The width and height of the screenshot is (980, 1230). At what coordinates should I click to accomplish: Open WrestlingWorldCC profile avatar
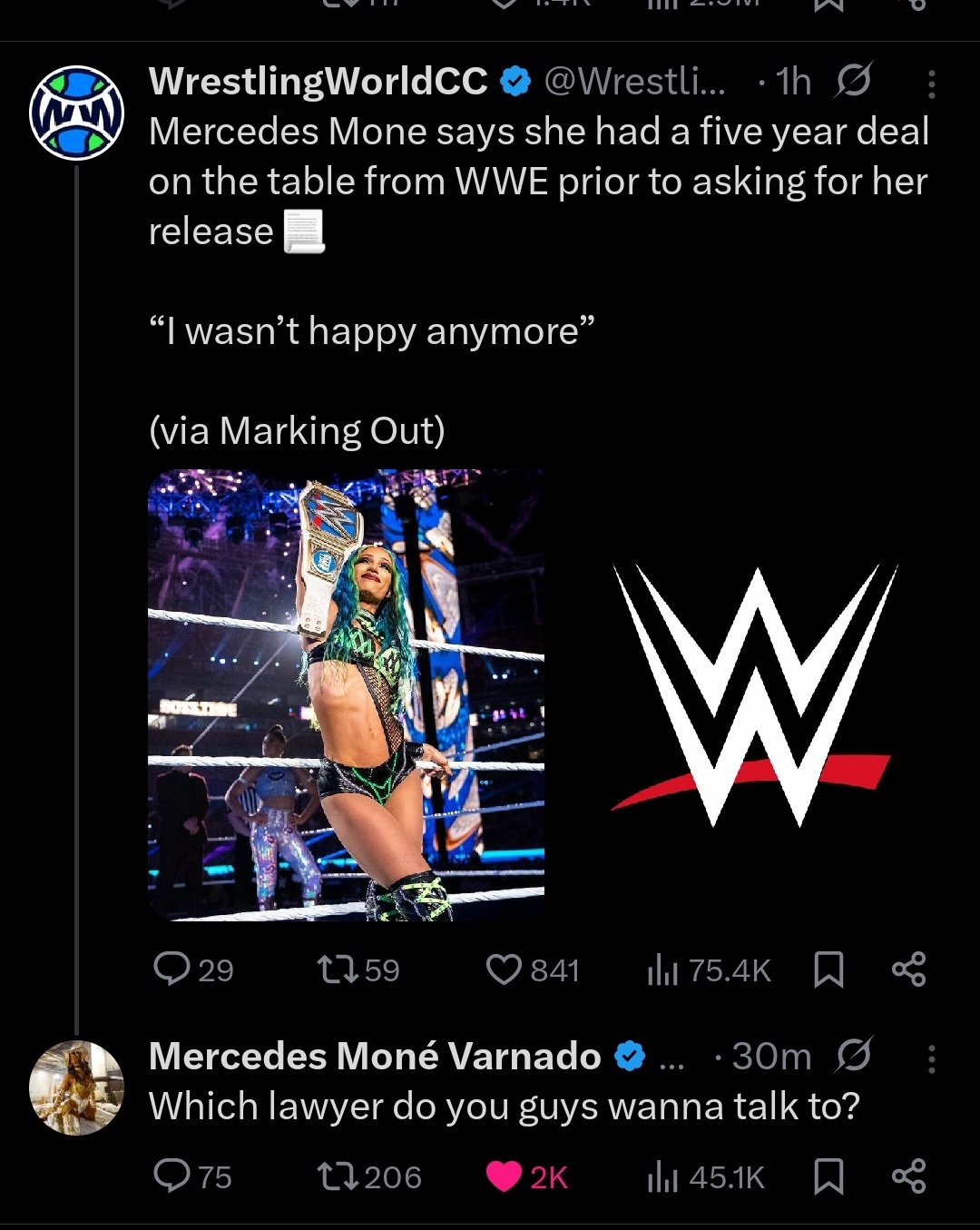pyautogui.click(x=76, y=113)
